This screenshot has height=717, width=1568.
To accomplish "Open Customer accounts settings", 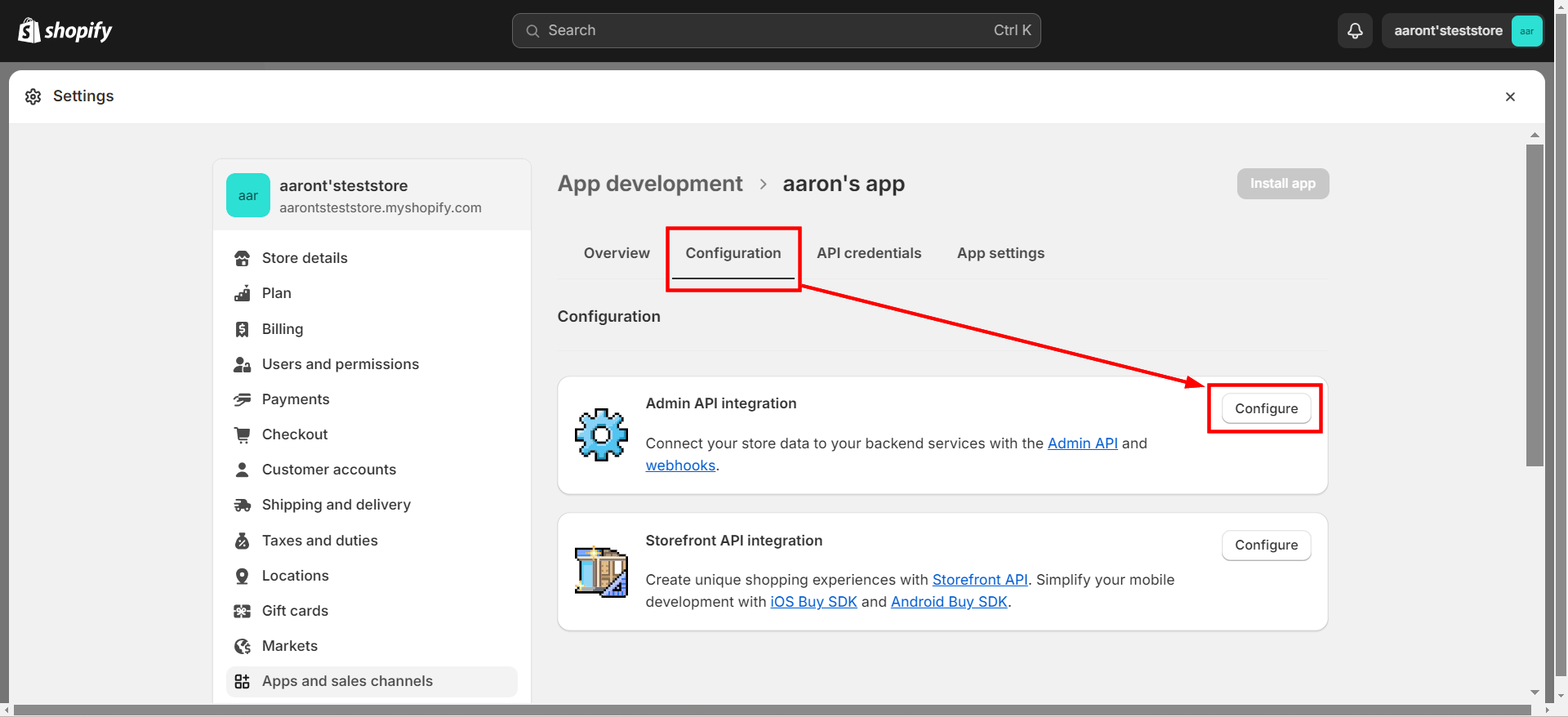I will click(372, 470).
